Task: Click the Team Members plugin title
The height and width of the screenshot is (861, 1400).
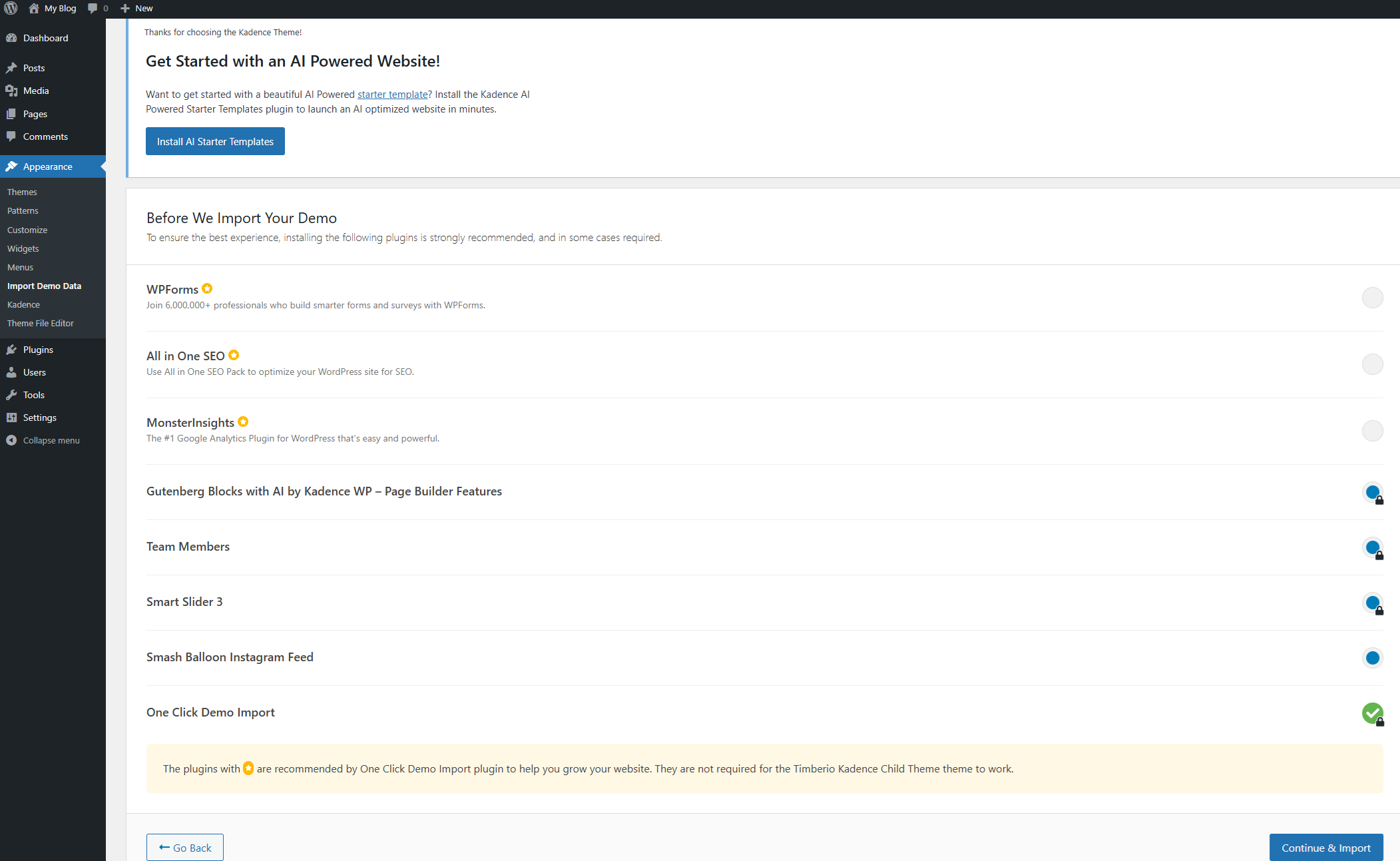Action: pyautogui.click(x=188, y=547)
